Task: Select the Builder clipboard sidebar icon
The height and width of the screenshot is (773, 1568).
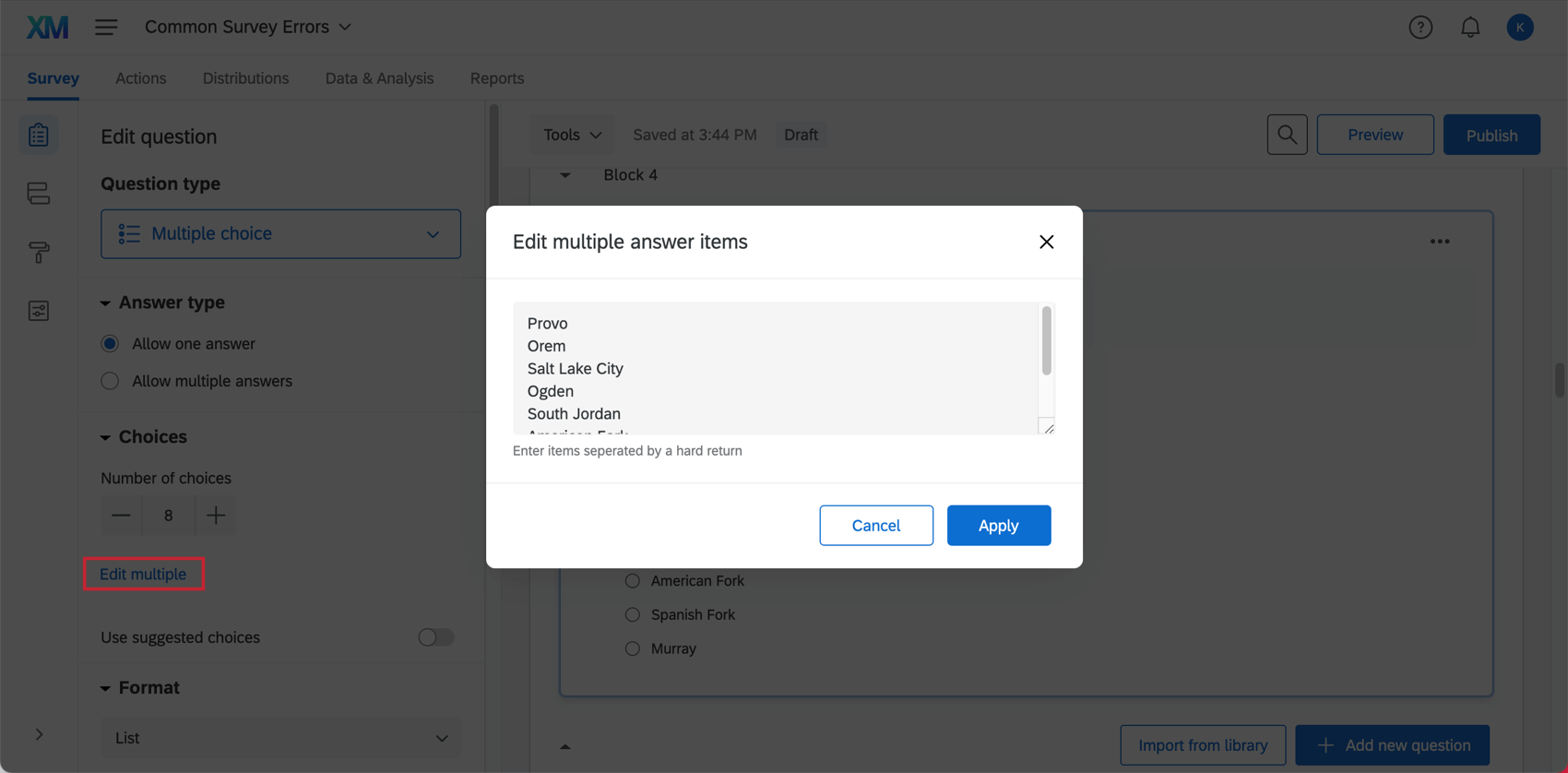Action: [x=39, y=135]
